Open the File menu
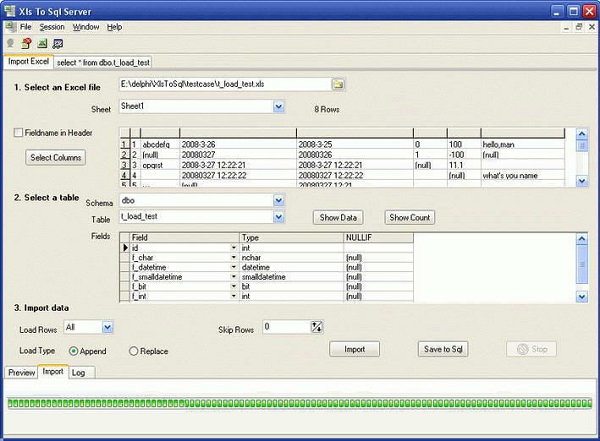600x441 pixels. pos(26,27)
